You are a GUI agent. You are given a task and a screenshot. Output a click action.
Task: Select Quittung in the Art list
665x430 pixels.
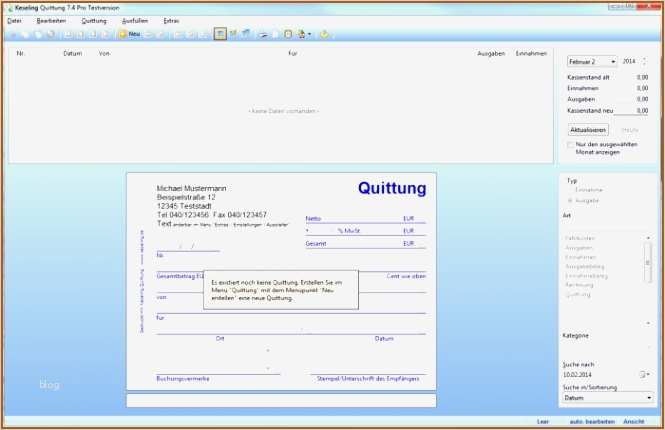(x=578, y=294)
